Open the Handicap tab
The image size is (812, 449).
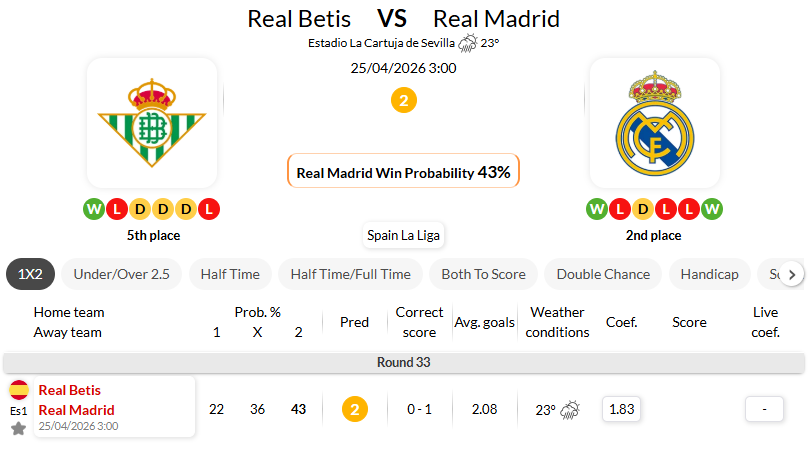tap(709, 274)
